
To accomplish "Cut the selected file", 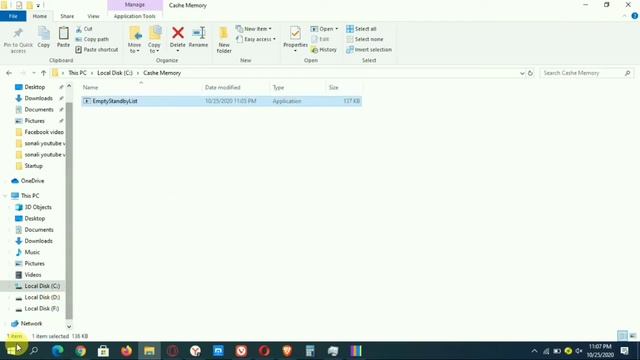I will (84, 29).
